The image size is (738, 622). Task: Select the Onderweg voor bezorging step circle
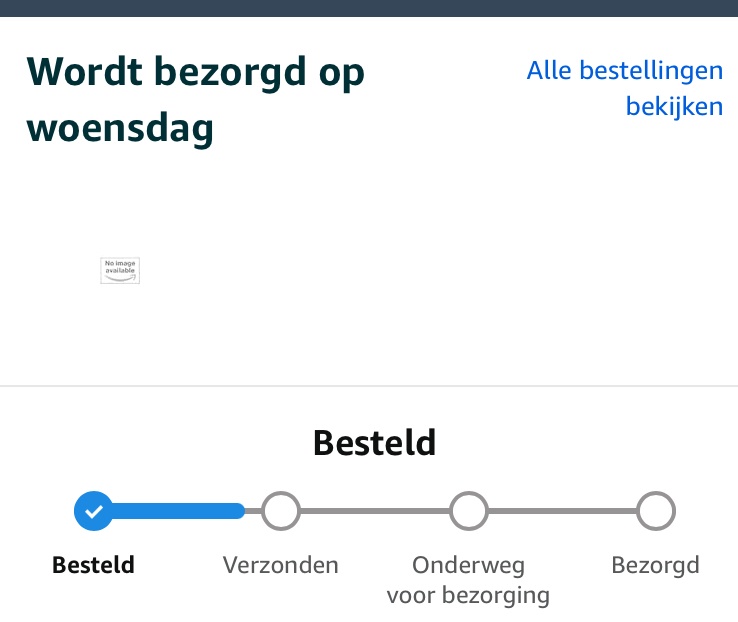tap(468, 511)
